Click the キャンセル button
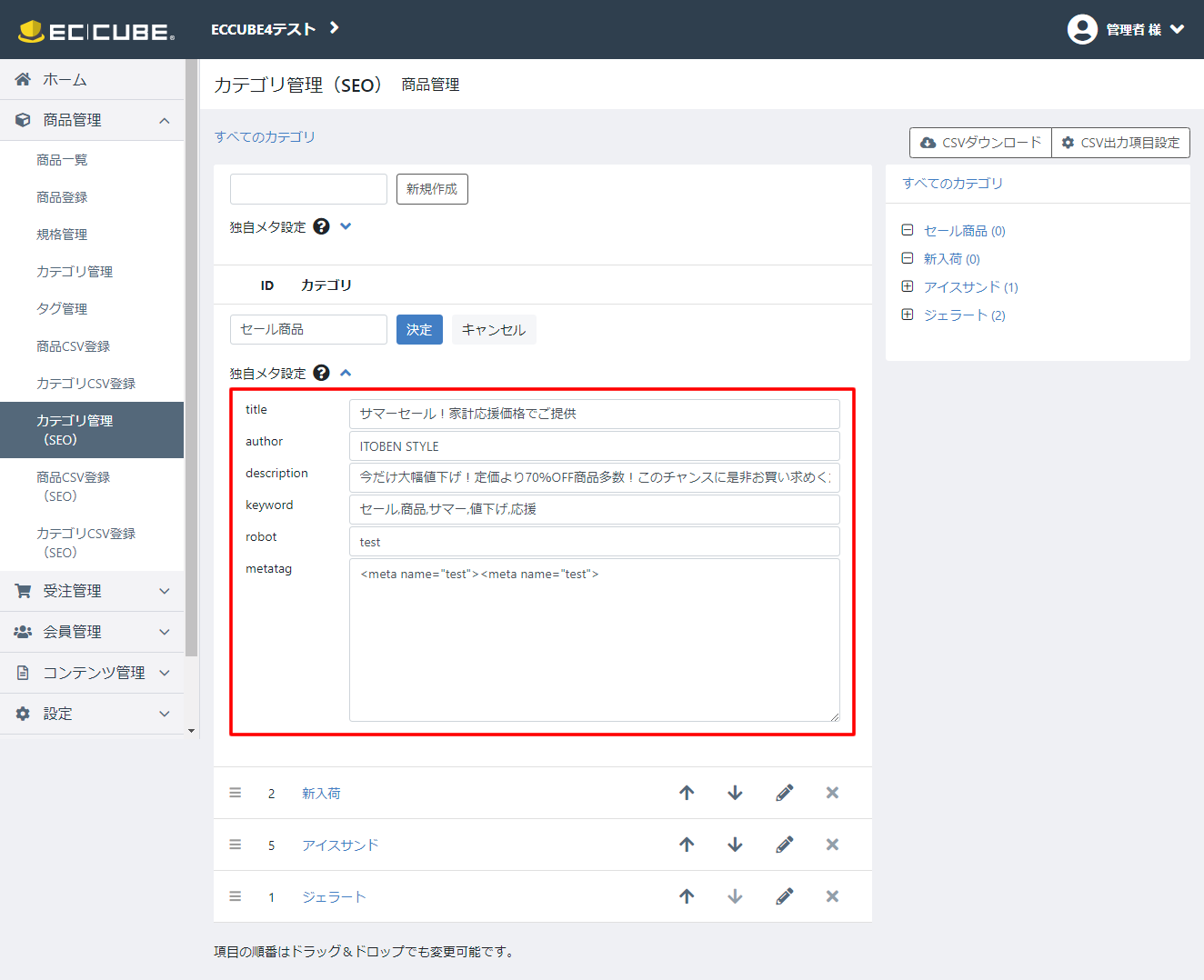This screenshot has width=1204, height=980. [494, 329]
